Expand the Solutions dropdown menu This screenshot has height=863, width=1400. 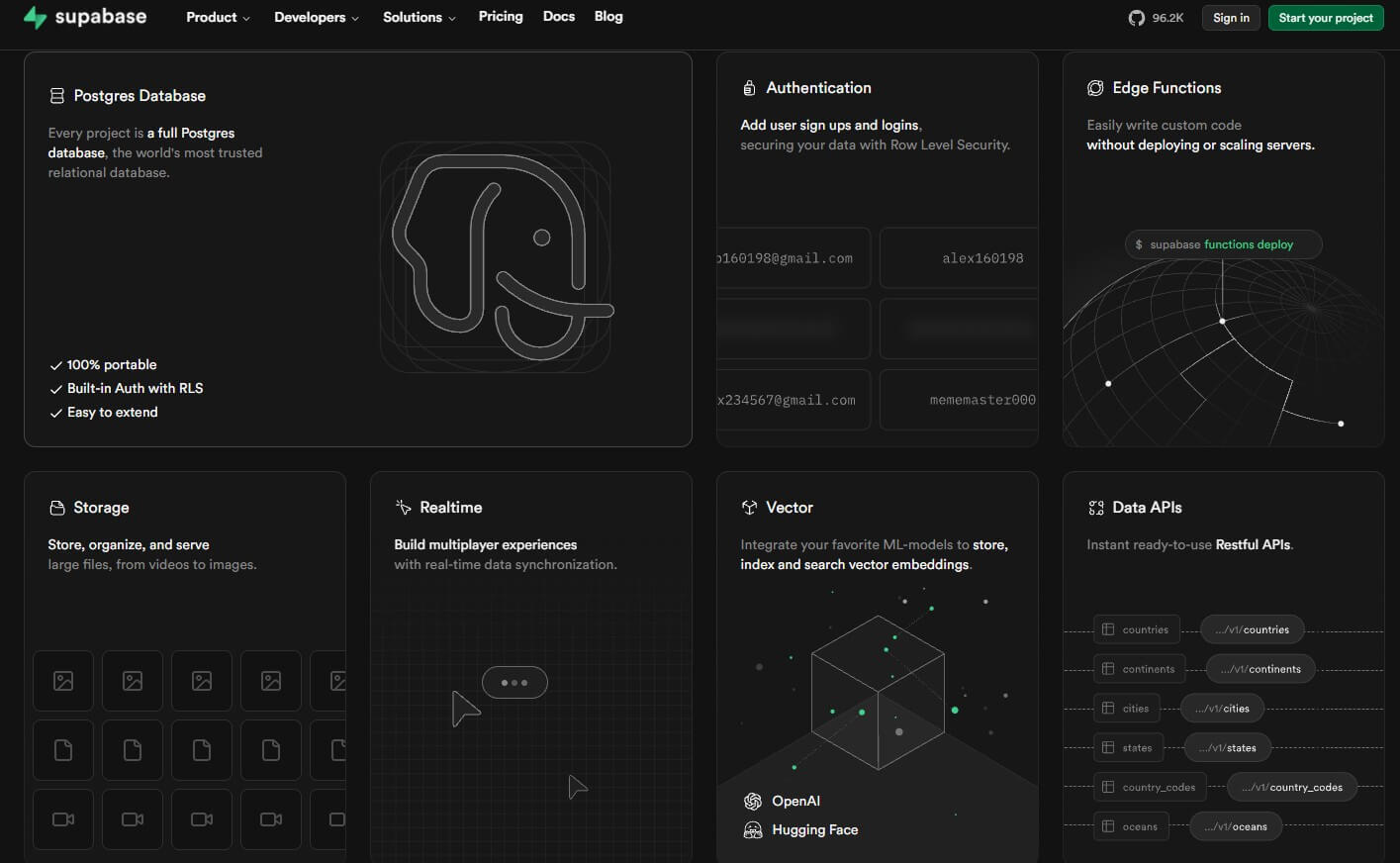tap(419, 18)
